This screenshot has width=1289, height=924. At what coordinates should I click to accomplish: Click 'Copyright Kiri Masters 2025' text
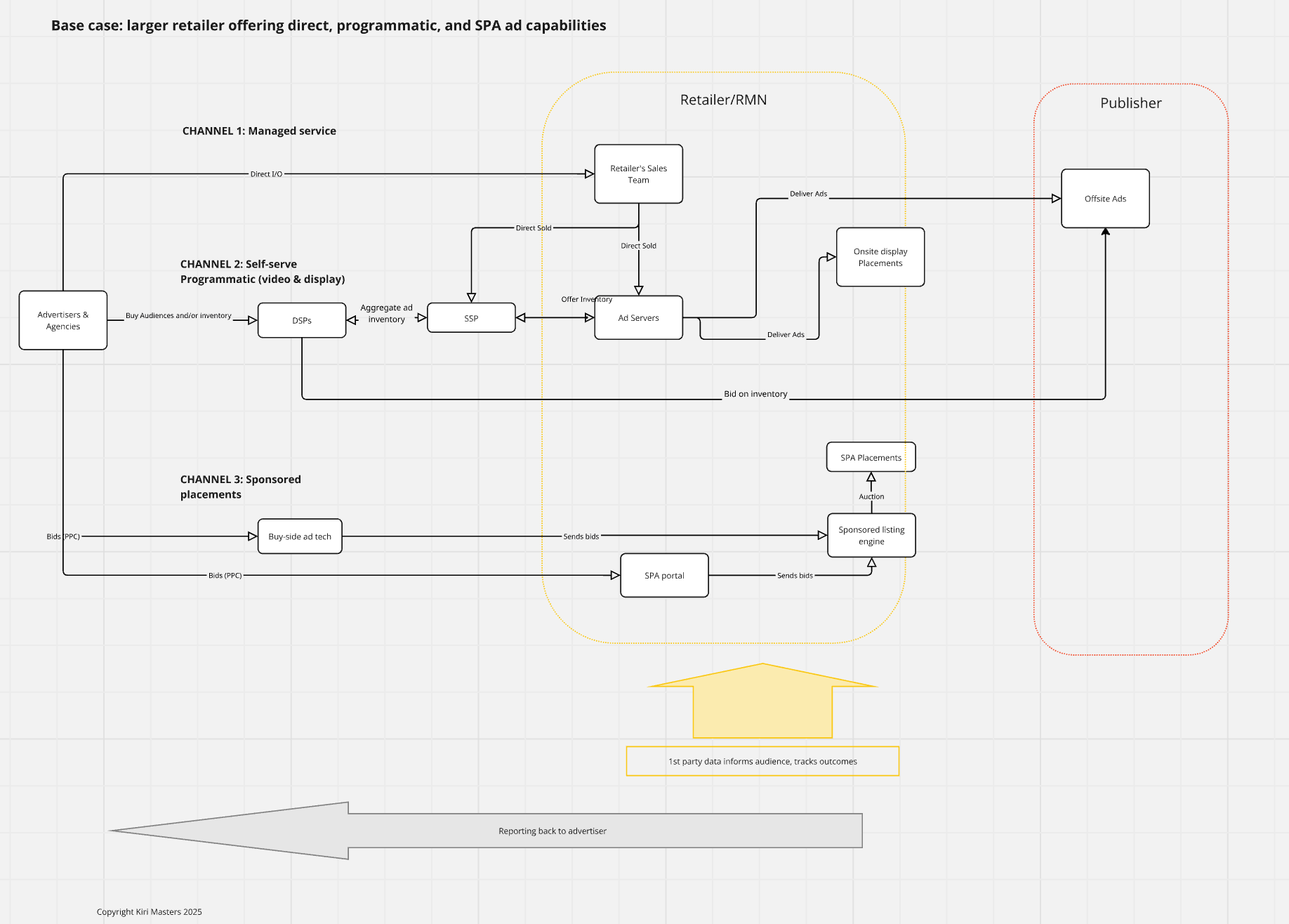pos(149,912)
